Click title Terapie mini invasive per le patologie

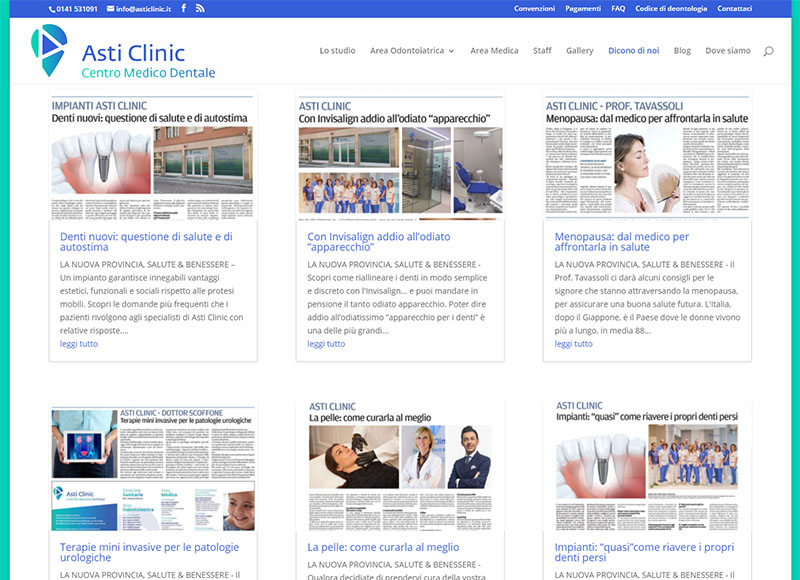pyautogui.click(x=149, y=552)
